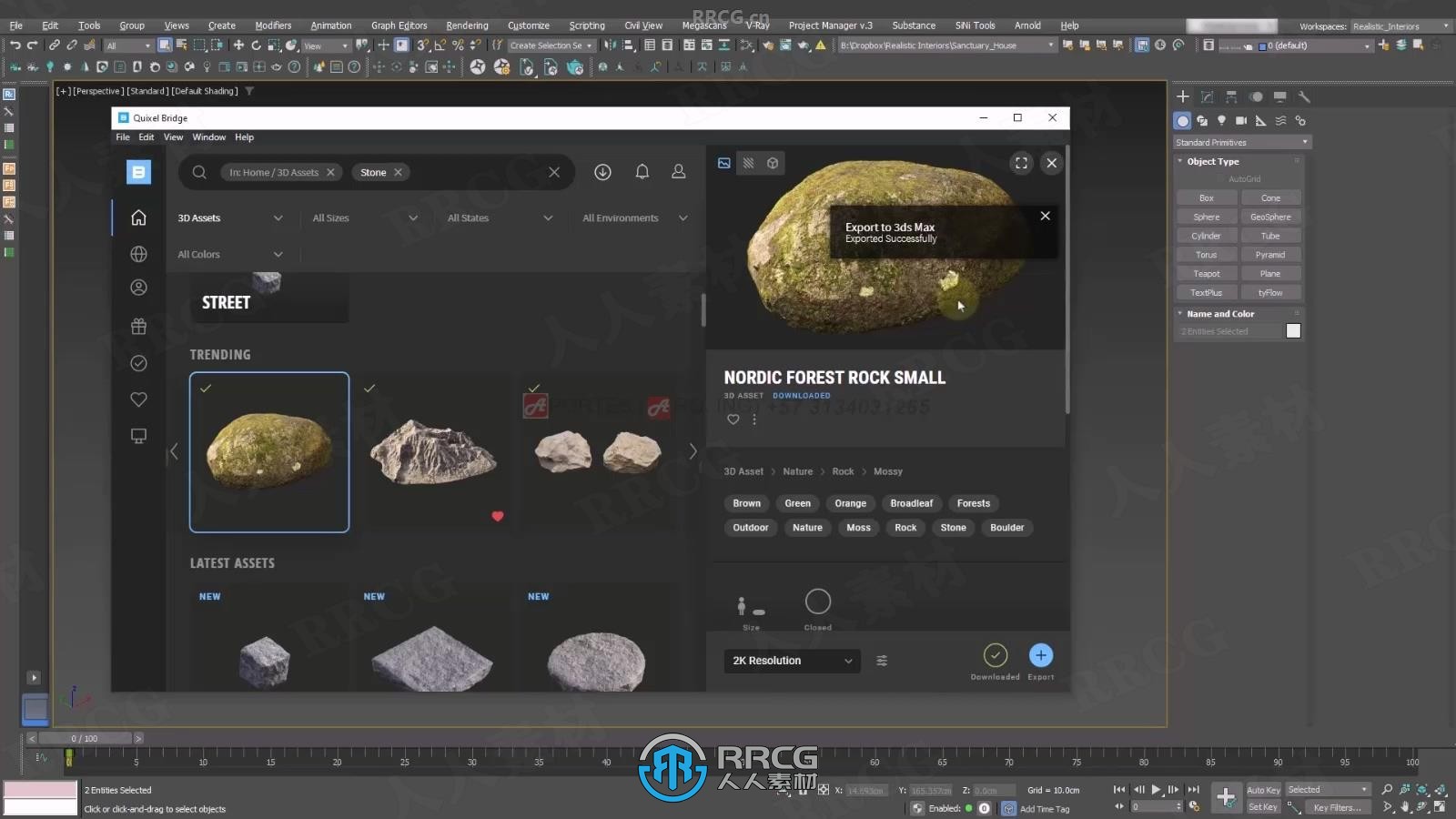Toggle Auto Key animation mode
The image size is (1456, 819).
(x=1263, y=790)
